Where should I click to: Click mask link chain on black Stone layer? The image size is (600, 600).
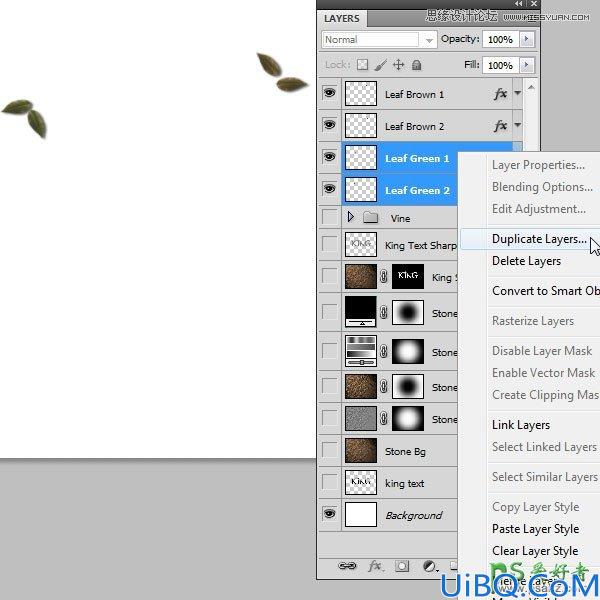pos(384,312)
